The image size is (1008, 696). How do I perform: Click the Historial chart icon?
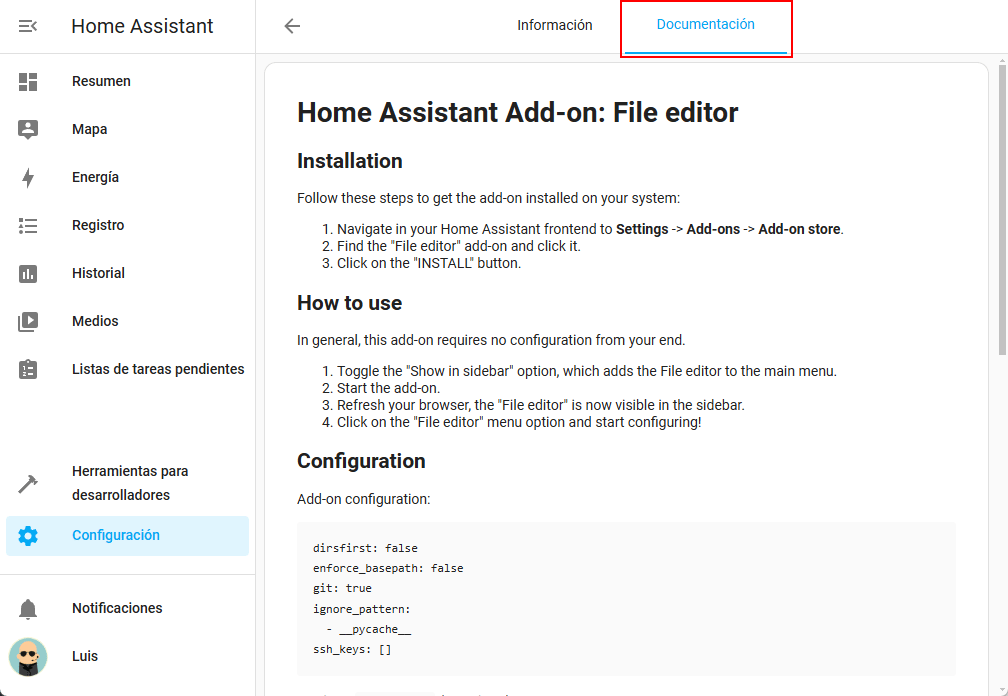[28, 274]
